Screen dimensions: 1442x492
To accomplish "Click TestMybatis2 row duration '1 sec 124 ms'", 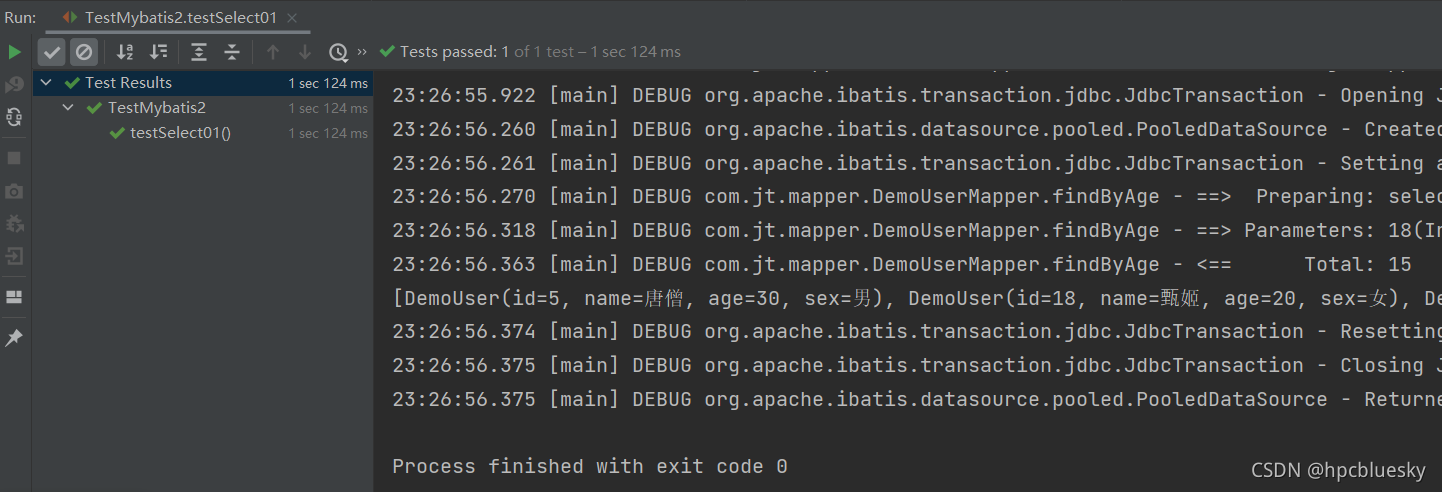I will 328,108.
